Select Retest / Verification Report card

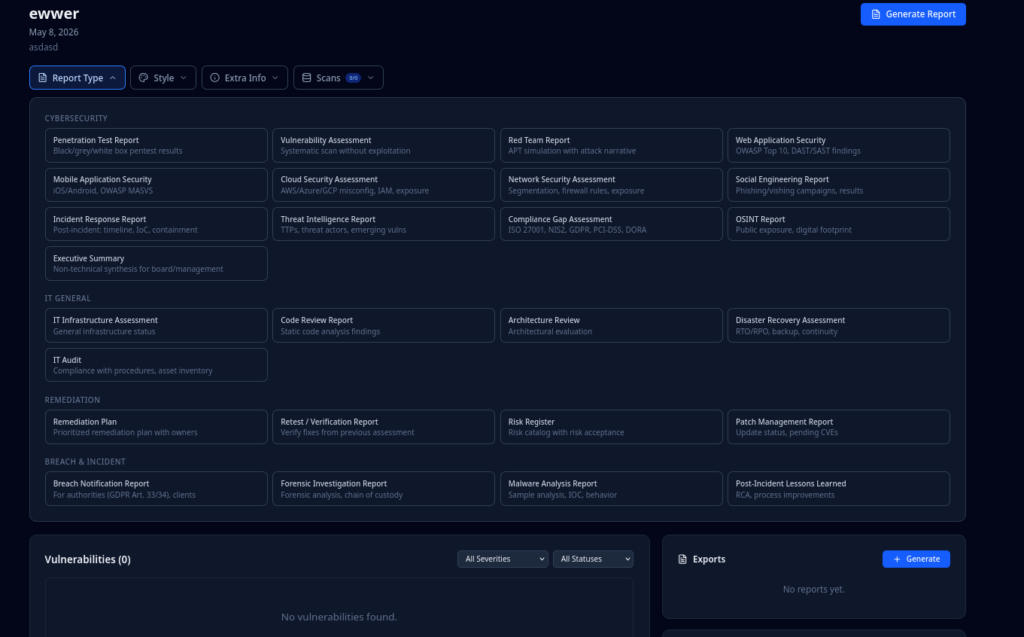[x=383, y=427]
